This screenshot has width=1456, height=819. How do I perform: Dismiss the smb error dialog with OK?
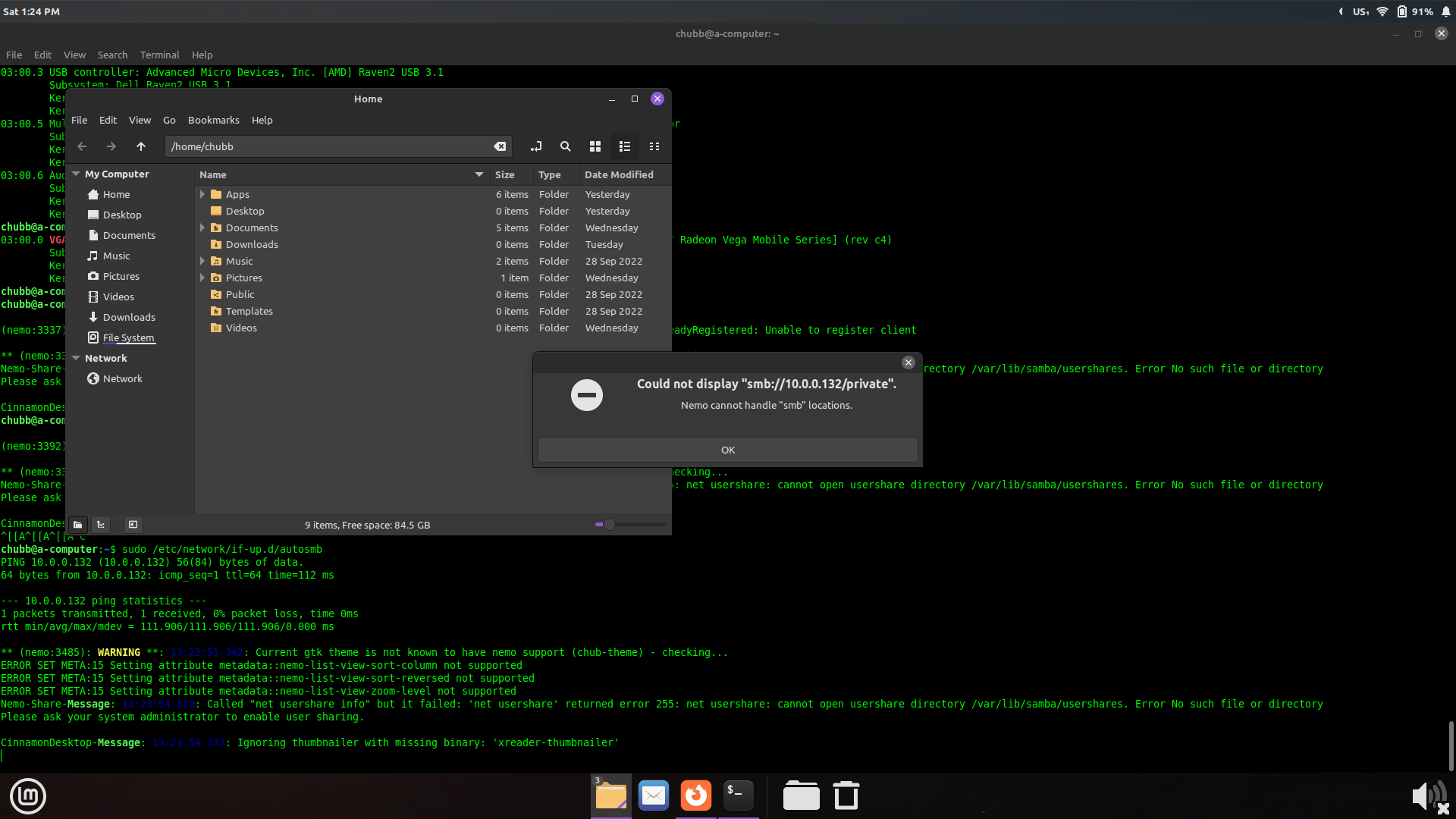(727, 449)
